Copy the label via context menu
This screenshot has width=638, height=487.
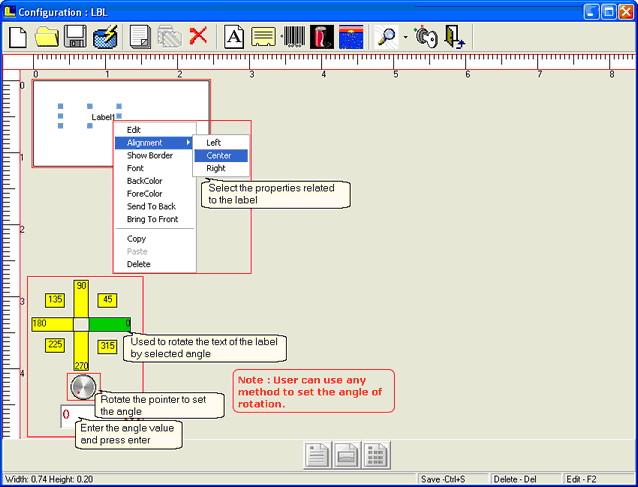tap(155, 239)
